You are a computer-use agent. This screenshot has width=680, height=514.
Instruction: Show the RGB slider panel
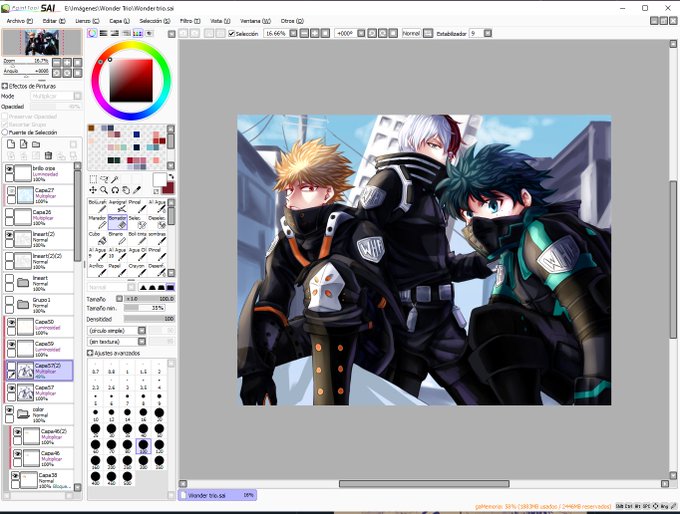pos(104,33)
